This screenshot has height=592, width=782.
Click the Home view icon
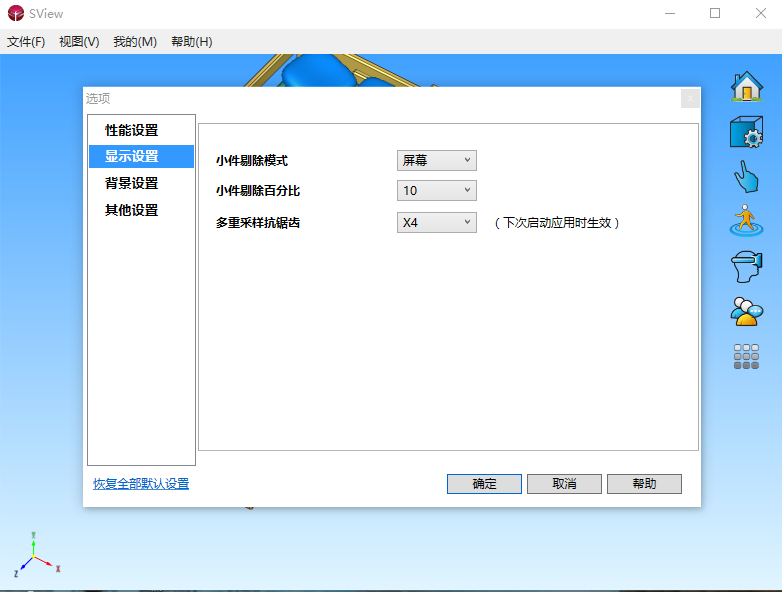coord(746,87)
